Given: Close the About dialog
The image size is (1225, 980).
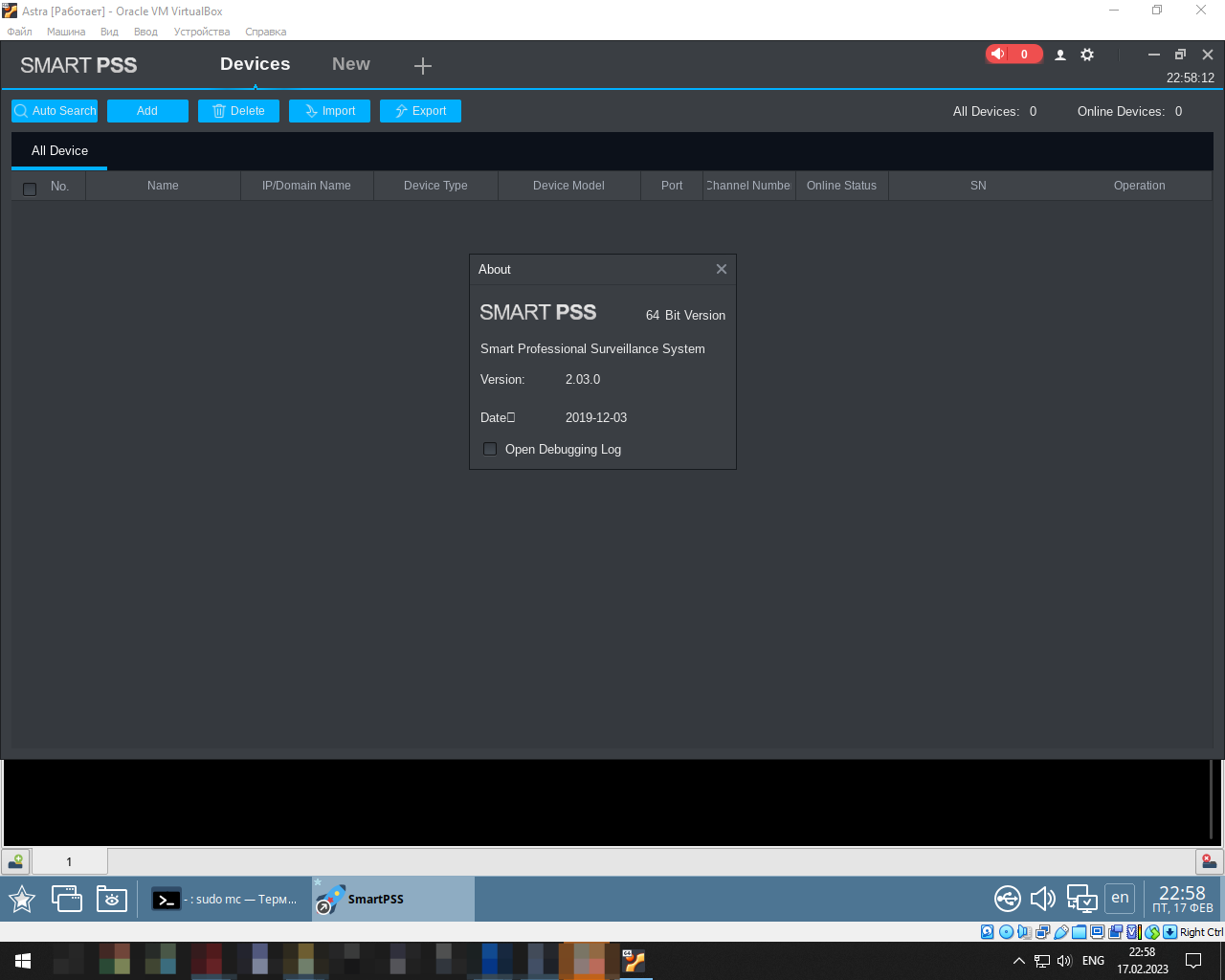Looking at the screenshot, I should tap(722, 269).
